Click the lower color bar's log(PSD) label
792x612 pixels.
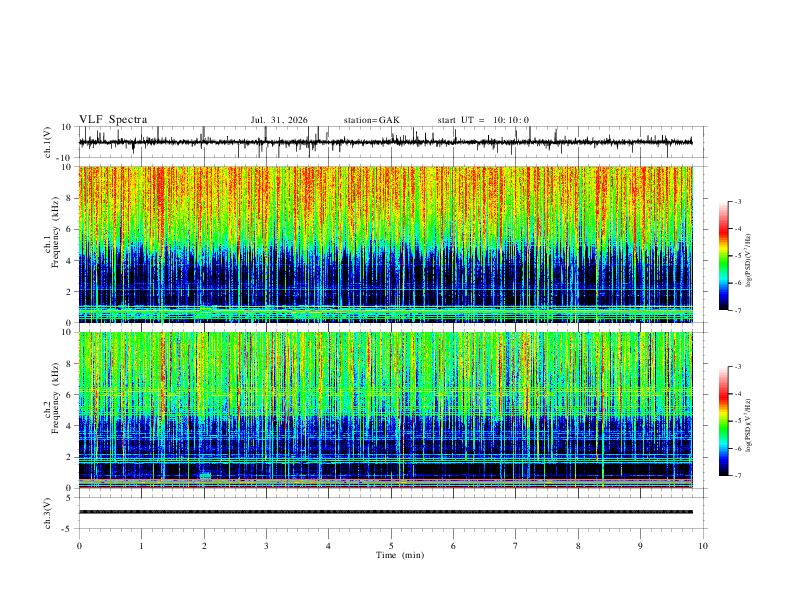[749, 425]
